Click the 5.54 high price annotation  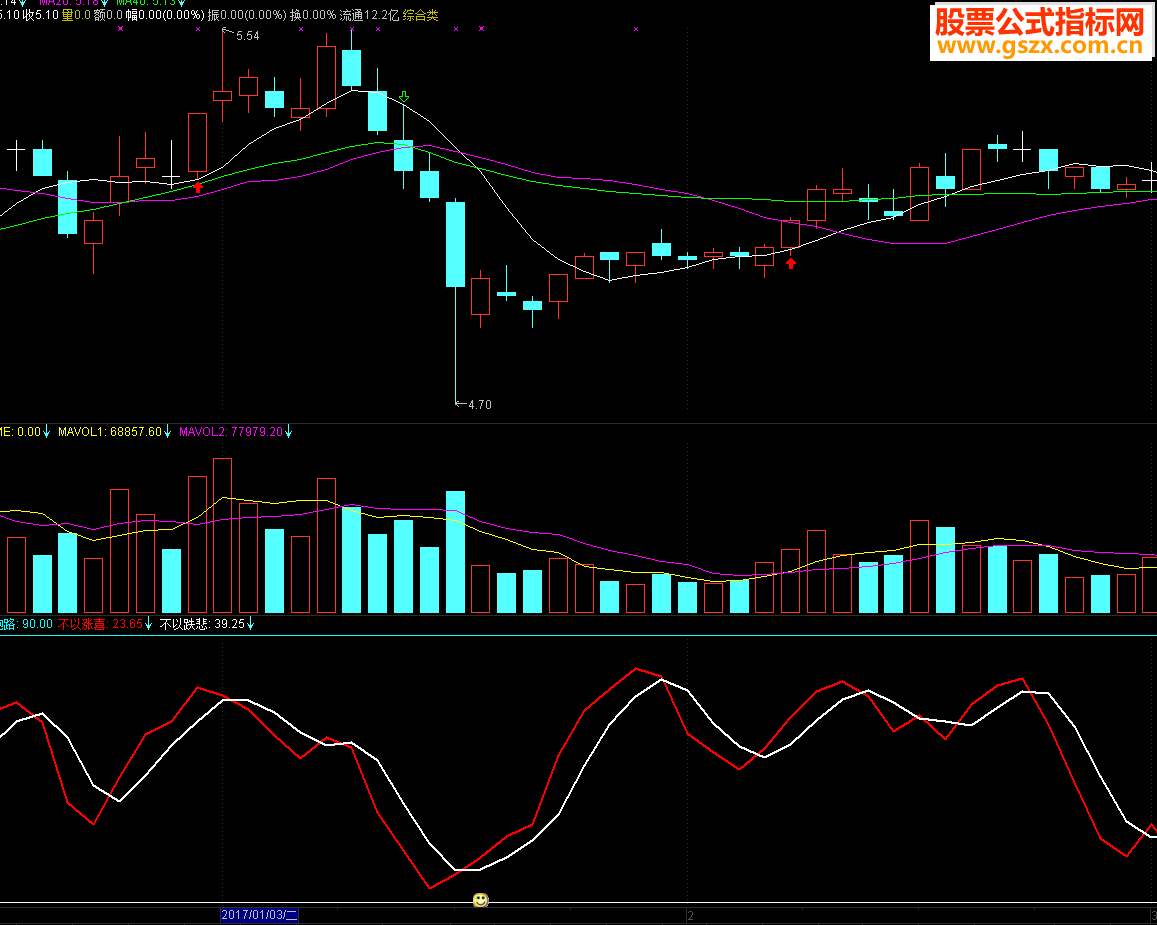click(247, 35)
